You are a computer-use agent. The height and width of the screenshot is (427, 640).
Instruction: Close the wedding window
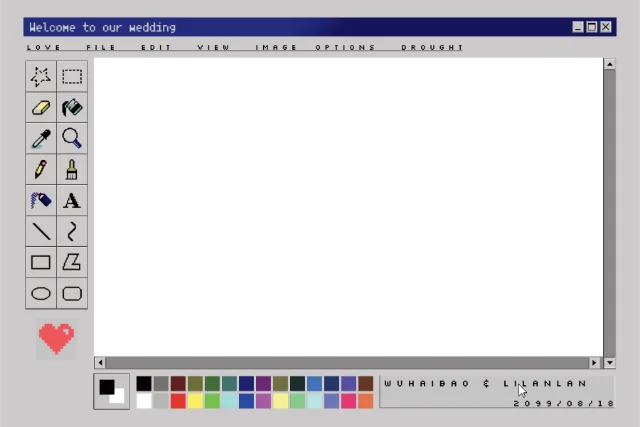tap(606, 27)
